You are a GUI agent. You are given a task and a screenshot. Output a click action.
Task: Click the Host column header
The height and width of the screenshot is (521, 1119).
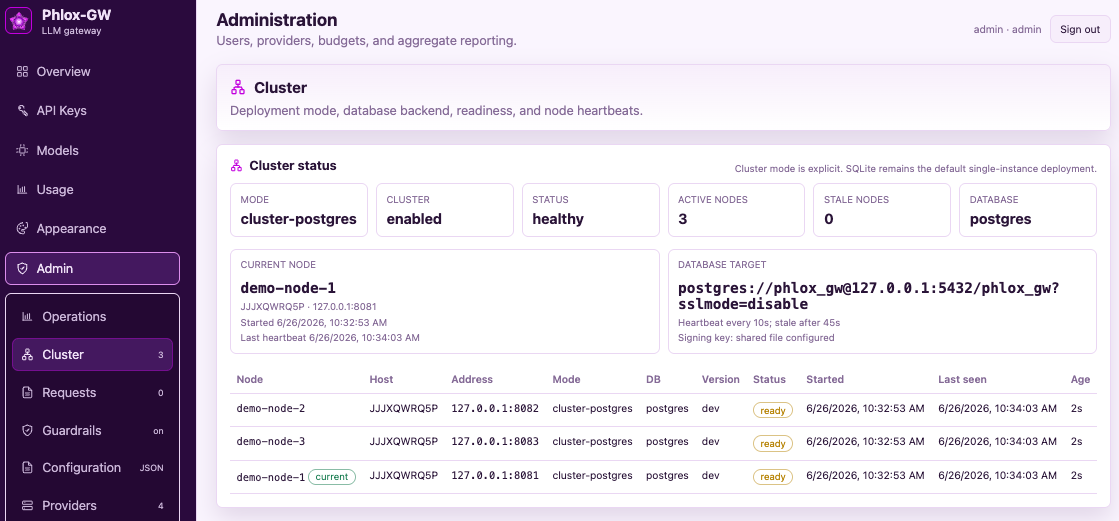pyautogui.click(x=381, y=380)
